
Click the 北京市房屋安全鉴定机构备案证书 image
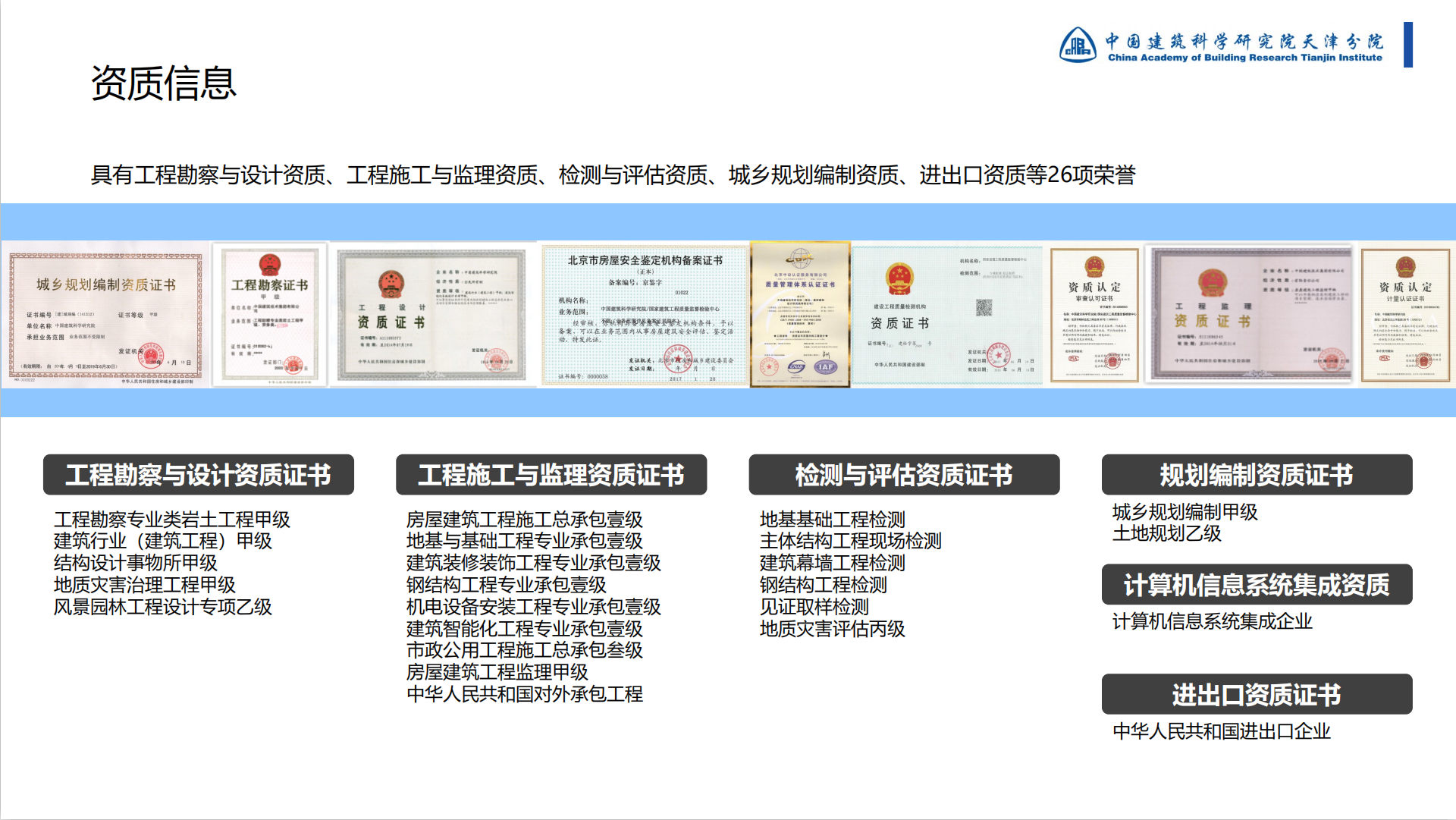tap(645, 314)
